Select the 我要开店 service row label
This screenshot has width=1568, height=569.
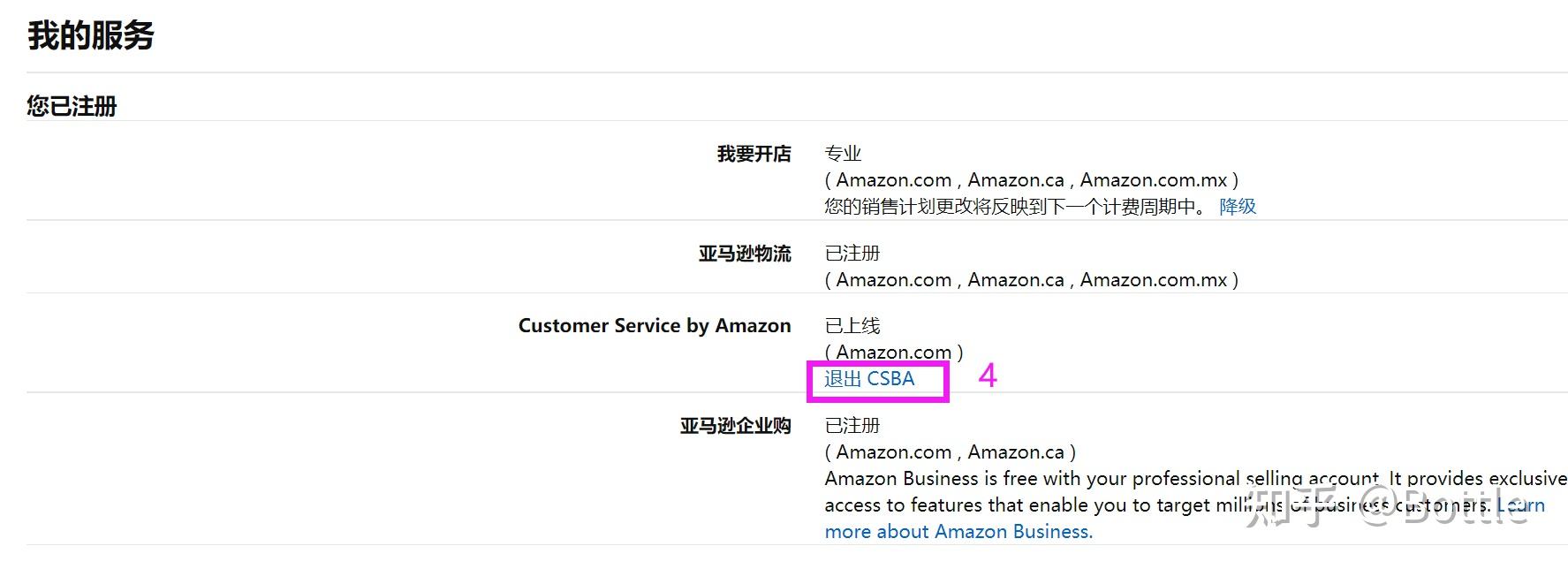pyautogui.click(x=753, y=153)
